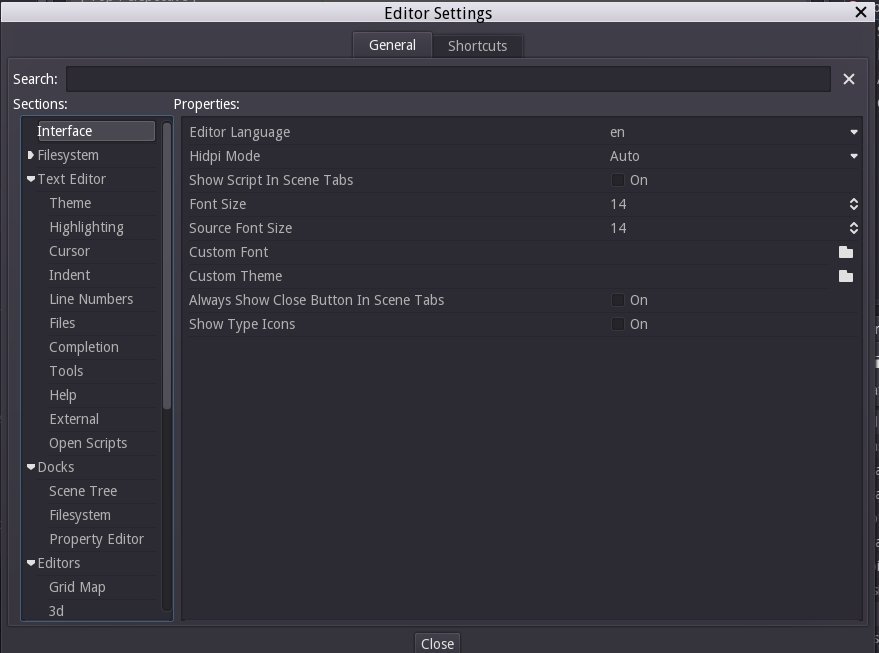
Task: Enable Show Type Icons checkbox
Action: pos(618,324)
